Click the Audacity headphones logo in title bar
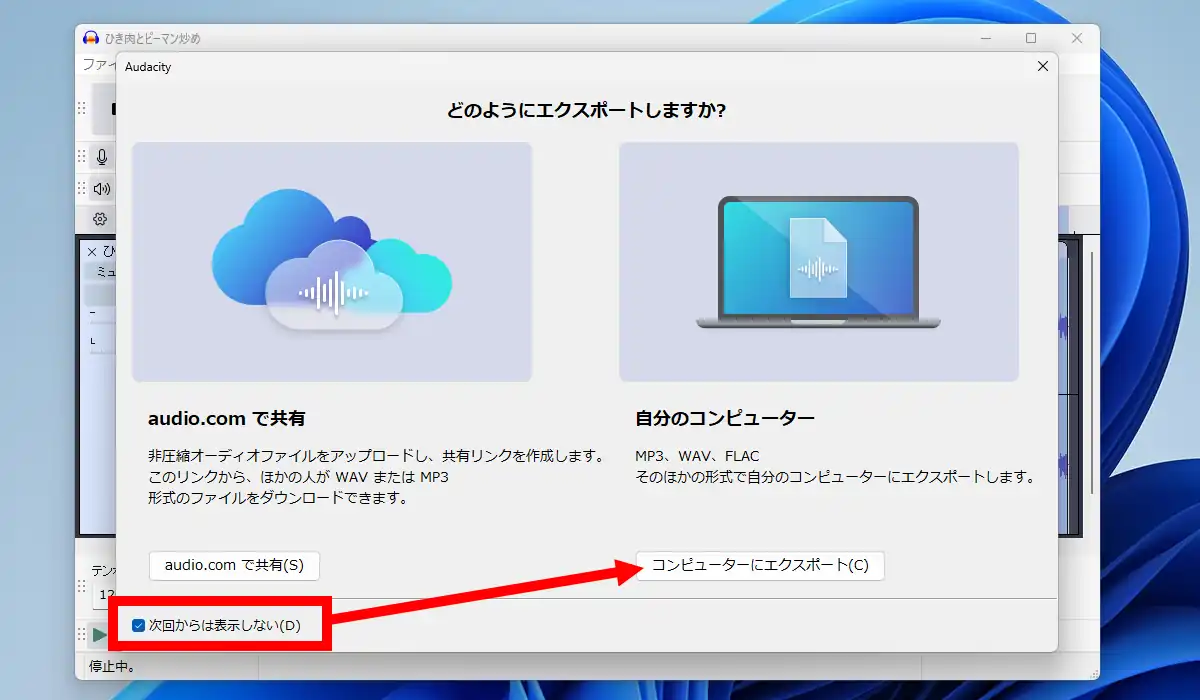 (x=91, y=39)
